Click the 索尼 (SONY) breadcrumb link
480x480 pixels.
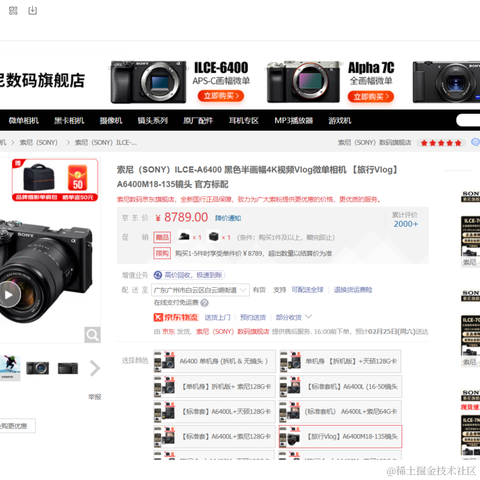click(39, 143)
